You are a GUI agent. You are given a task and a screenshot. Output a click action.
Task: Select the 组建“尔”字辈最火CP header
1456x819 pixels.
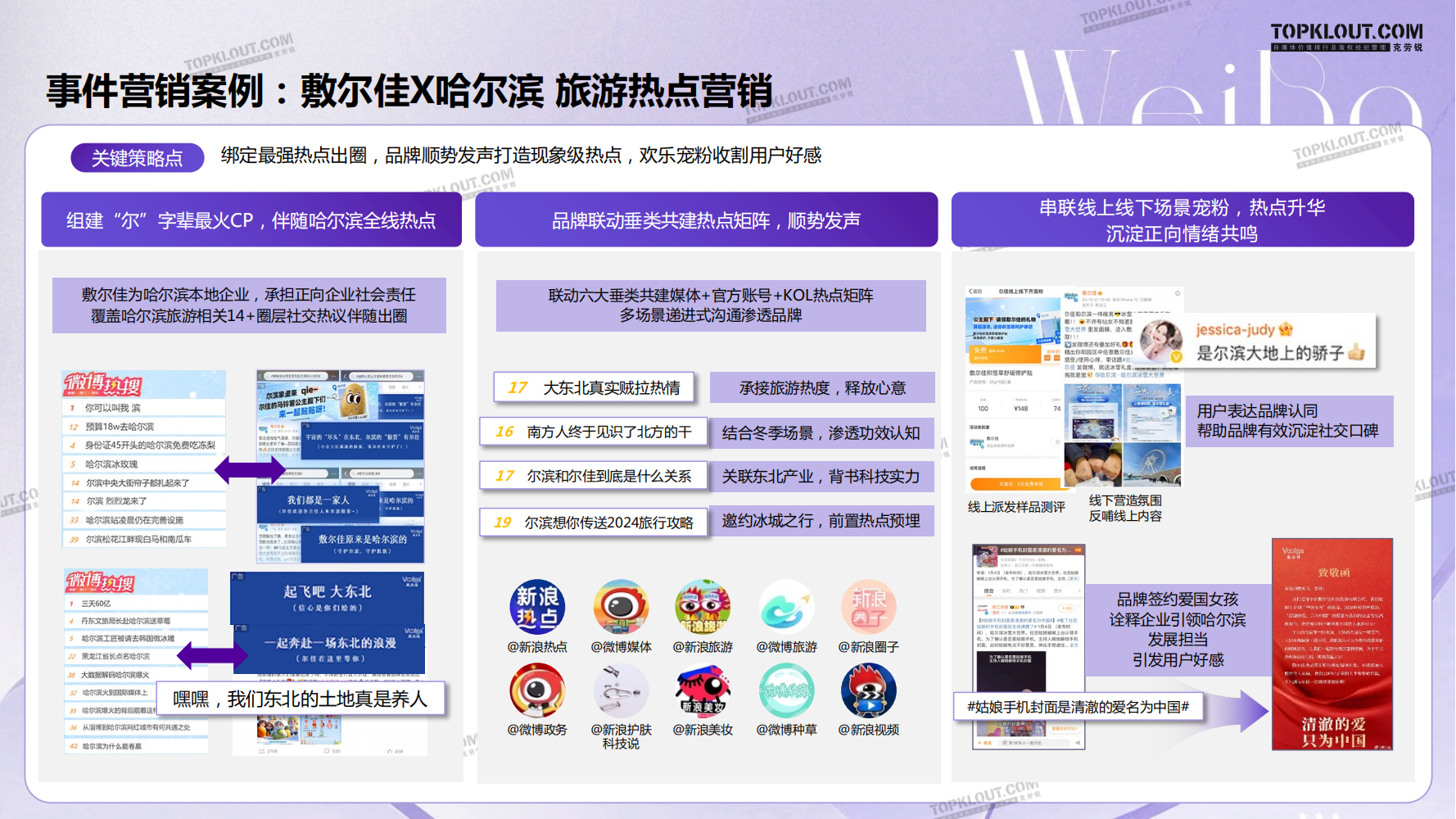[x=251, y=220]
